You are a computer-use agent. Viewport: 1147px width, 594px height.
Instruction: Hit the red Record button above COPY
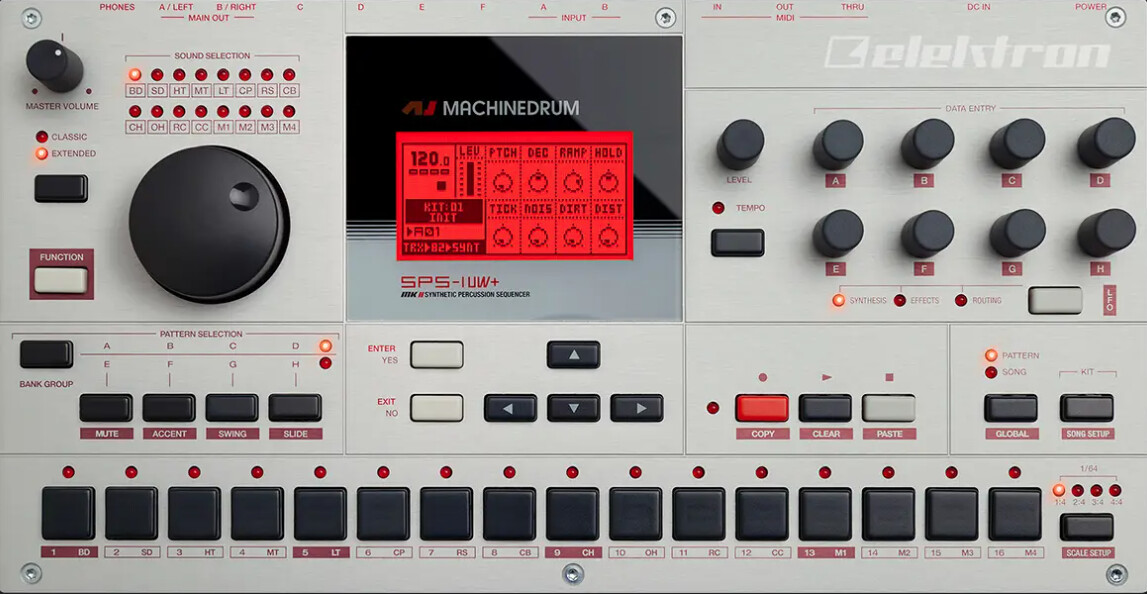point(762,408)
